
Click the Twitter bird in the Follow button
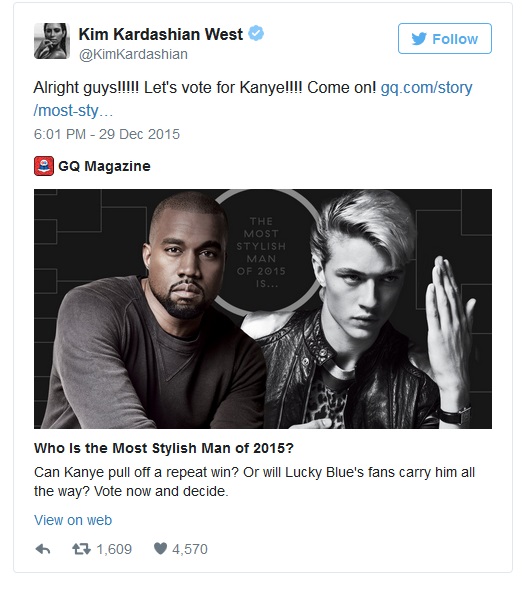coord(419,39)
